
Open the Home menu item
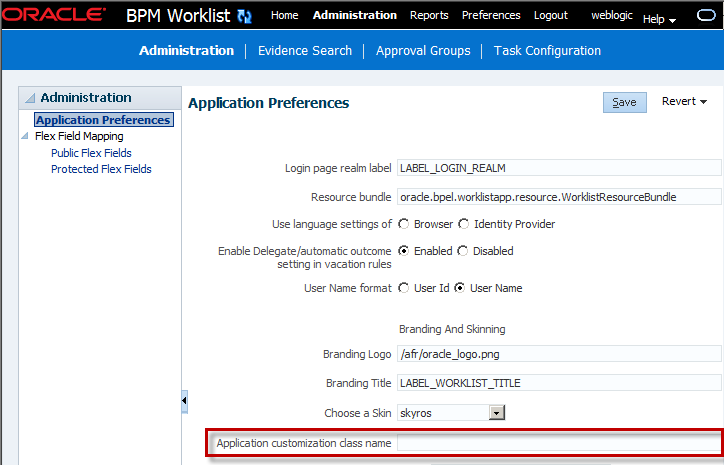(x=284, y=15)
